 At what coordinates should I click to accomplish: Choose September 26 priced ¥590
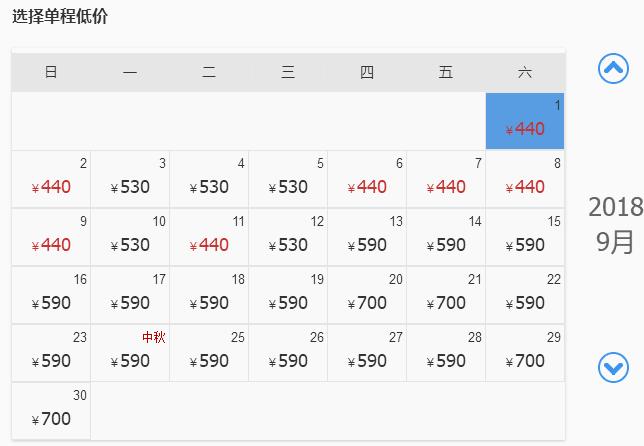[x=288, y=353]
